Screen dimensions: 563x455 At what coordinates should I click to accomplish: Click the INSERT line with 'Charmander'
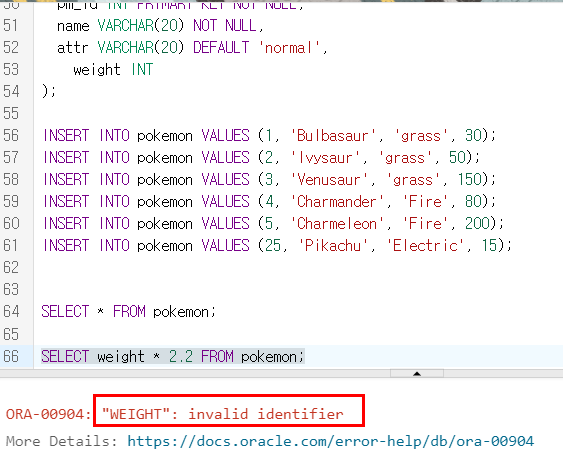tap(269, 201)
